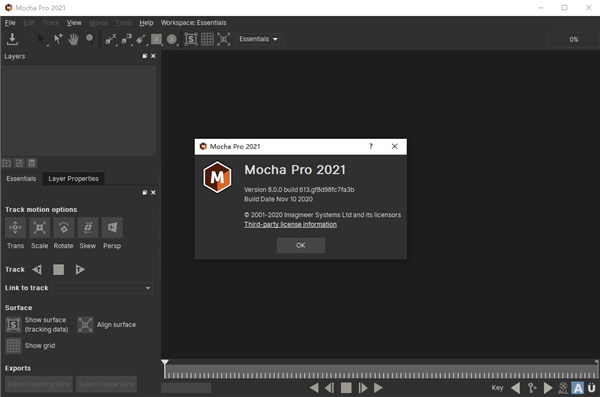This screenshot has width=600, height=397.
Task: Click the timeline playhead marker
Action: 165,363
